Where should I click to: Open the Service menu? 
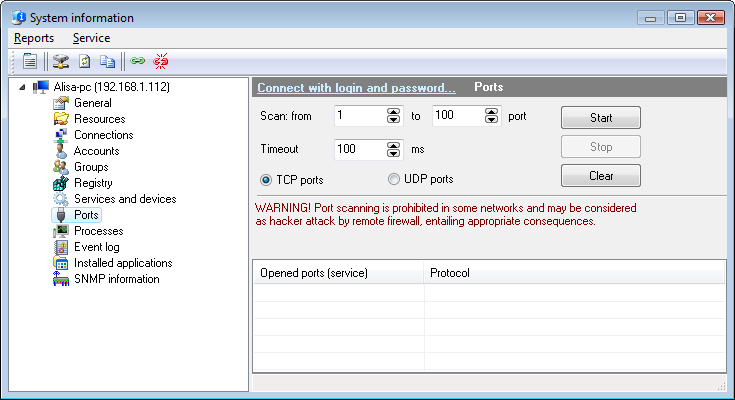click(x=91, y=38)
